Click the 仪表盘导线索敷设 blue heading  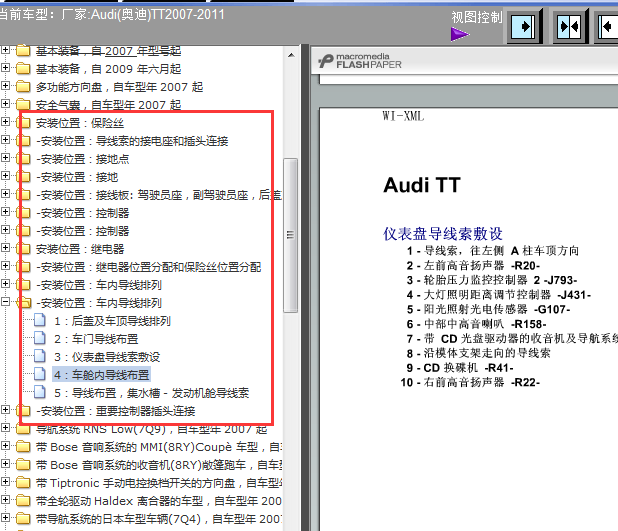pyautogui.click(x=443, y=234)
